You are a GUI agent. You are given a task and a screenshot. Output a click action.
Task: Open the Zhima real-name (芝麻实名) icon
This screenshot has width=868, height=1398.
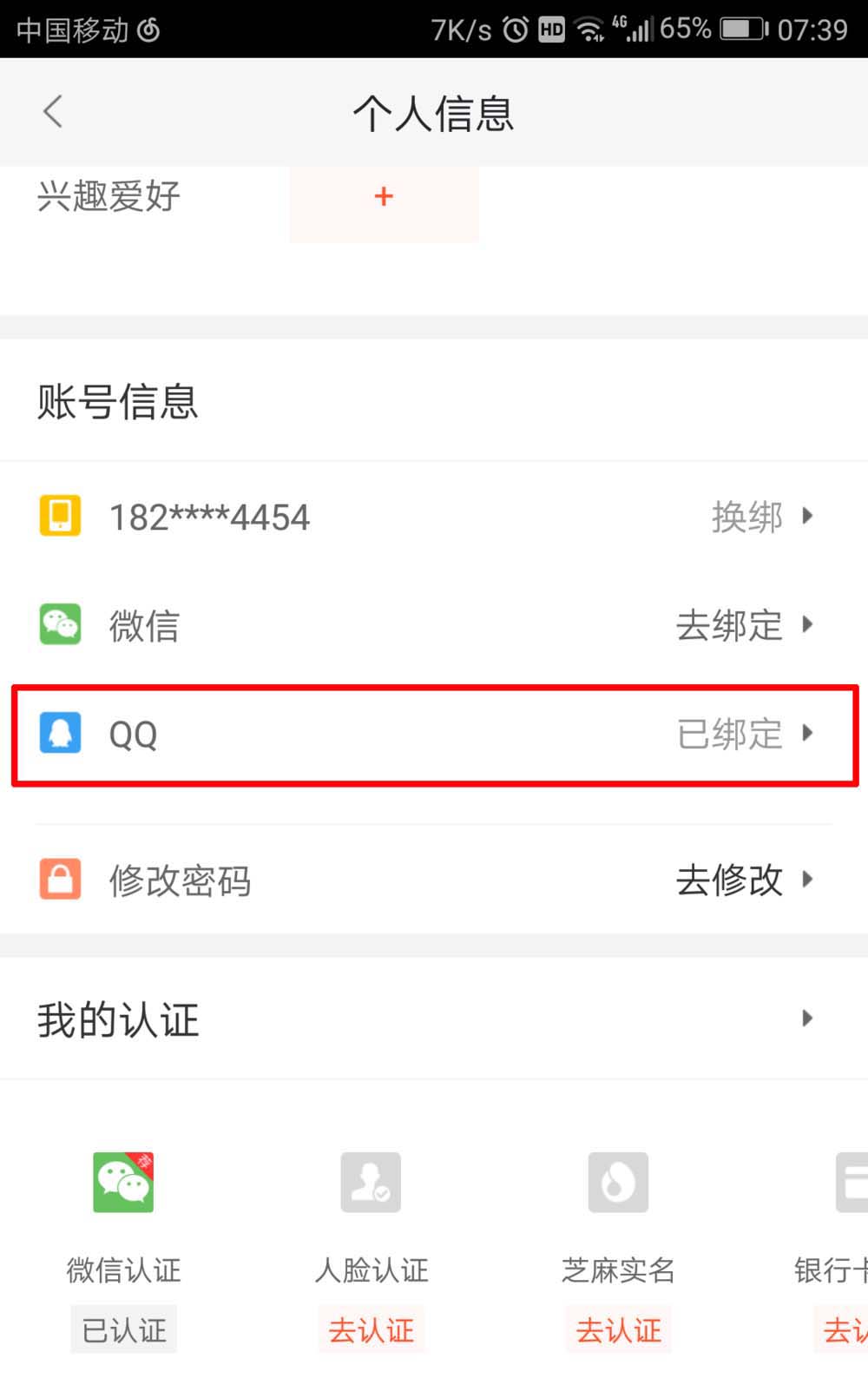tap(618, 1182)
